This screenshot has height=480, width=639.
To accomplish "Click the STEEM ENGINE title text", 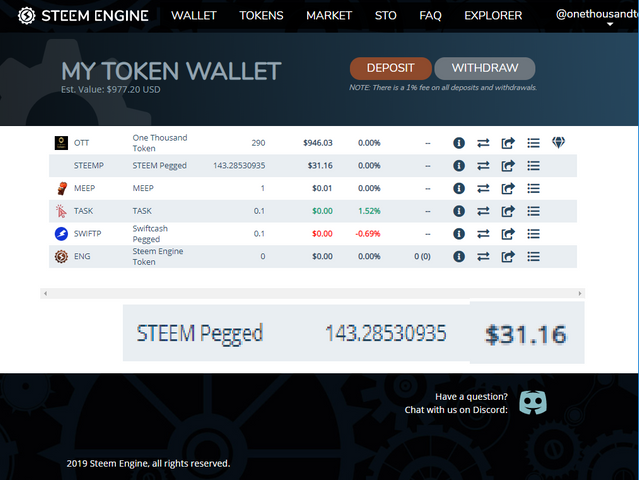I will (95, 16).
